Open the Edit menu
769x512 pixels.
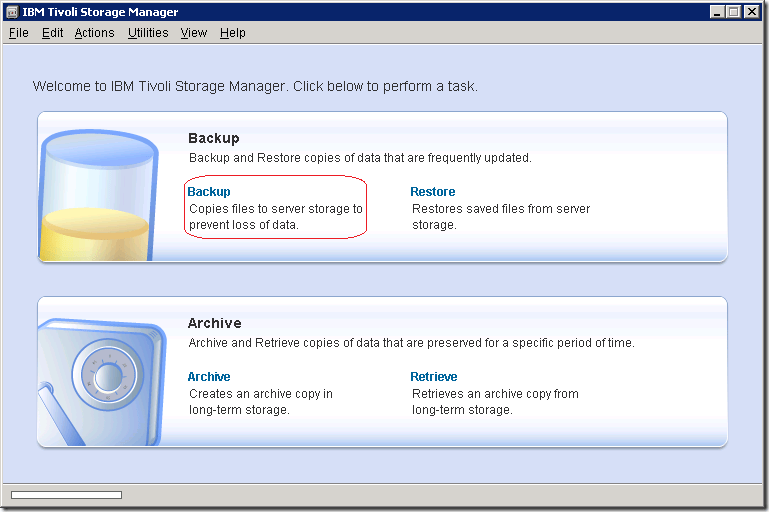(52, 33)
